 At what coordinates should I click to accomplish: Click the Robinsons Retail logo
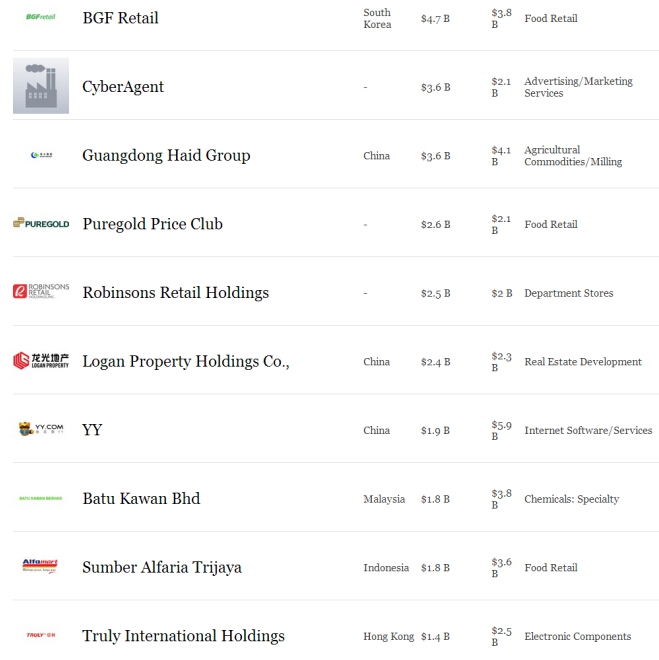[x=41, y=292]
